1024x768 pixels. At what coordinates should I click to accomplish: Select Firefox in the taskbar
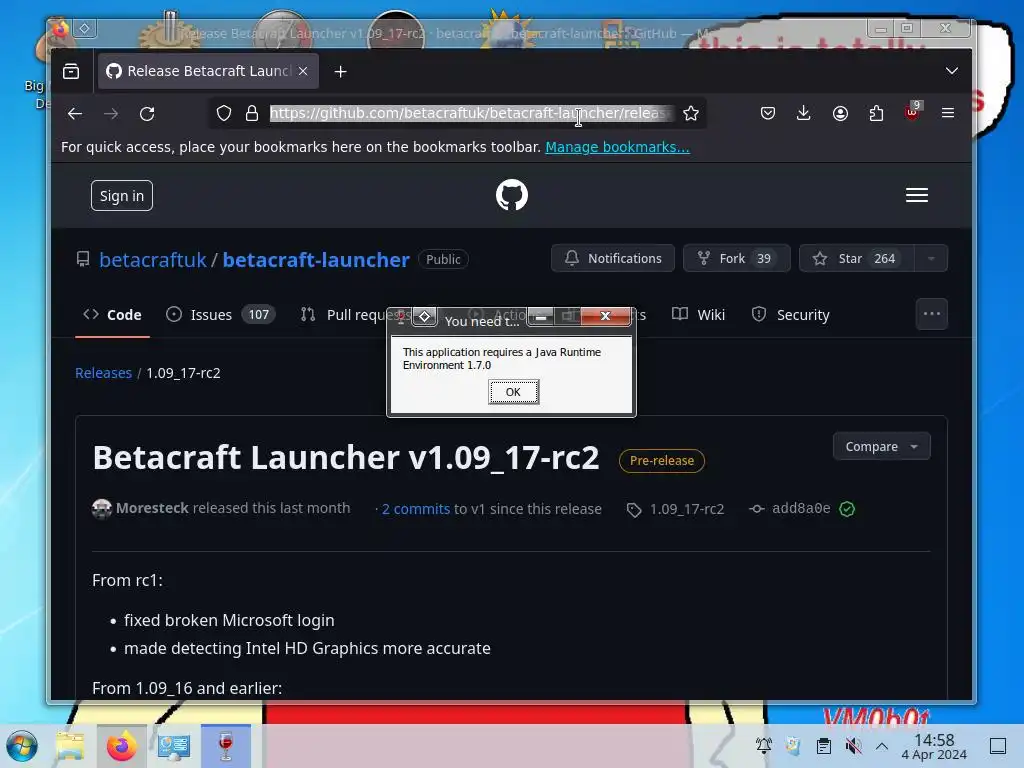click(121, 746)
